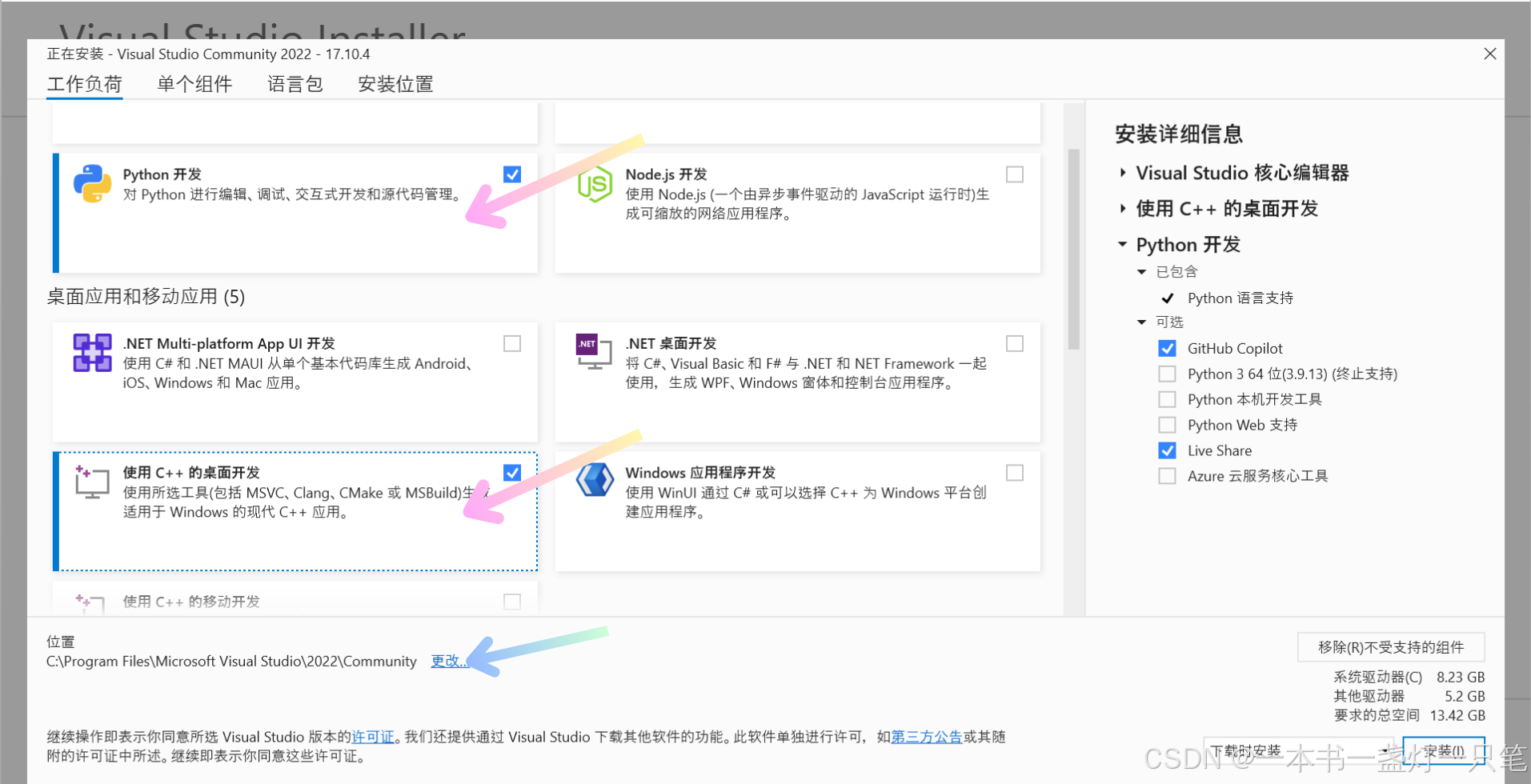Image resolution: width=1531 pixels, height=784 pixels.
Task: Click the Windows 应用程序开发 card title
Action: [700, 473]
